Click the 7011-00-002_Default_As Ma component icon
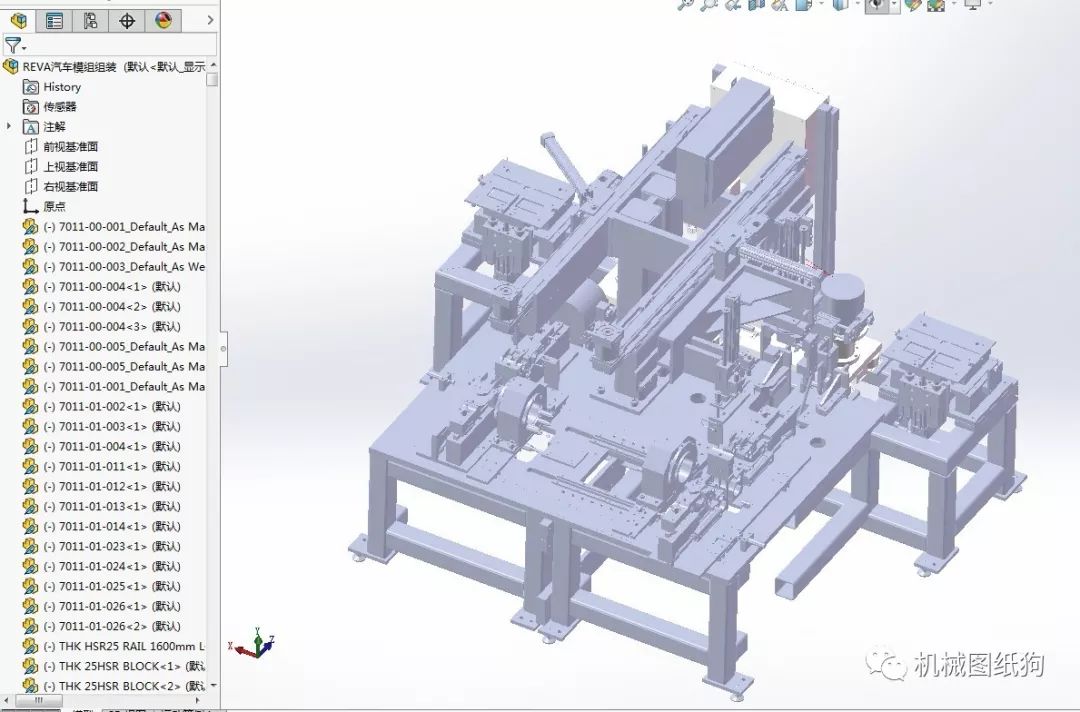This screenshot has width=1080, height=712. [30, 247]
